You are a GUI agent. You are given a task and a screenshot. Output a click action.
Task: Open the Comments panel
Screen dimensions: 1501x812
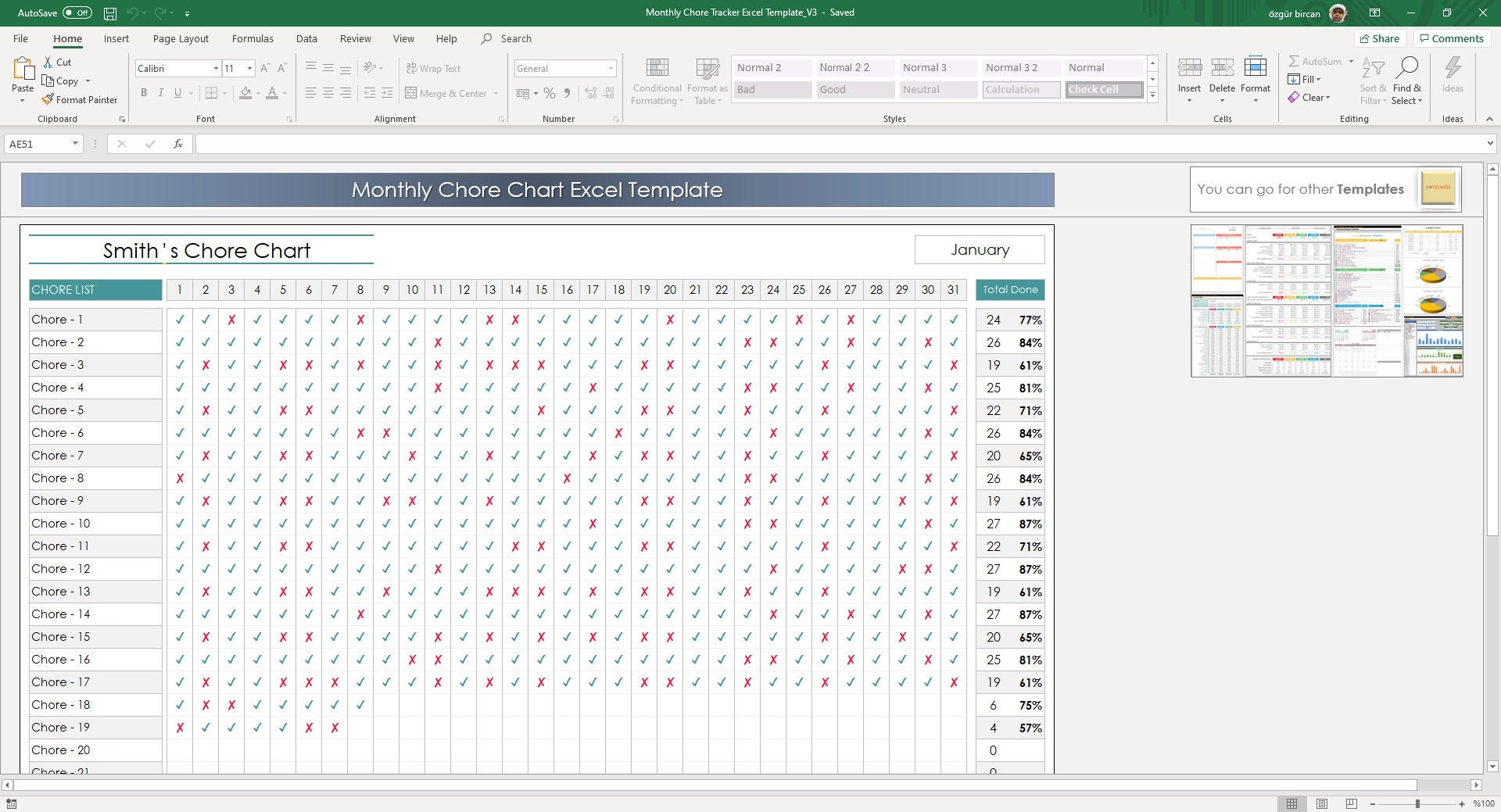click(x=1452, y=38)
